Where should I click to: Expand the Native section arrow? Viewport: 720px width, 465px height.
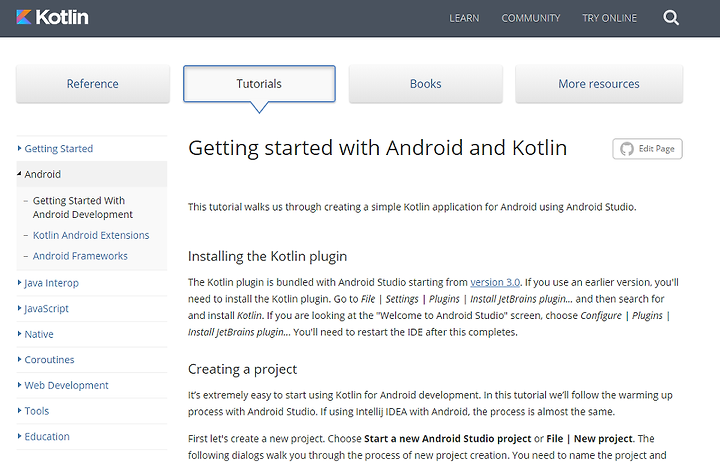19,334
